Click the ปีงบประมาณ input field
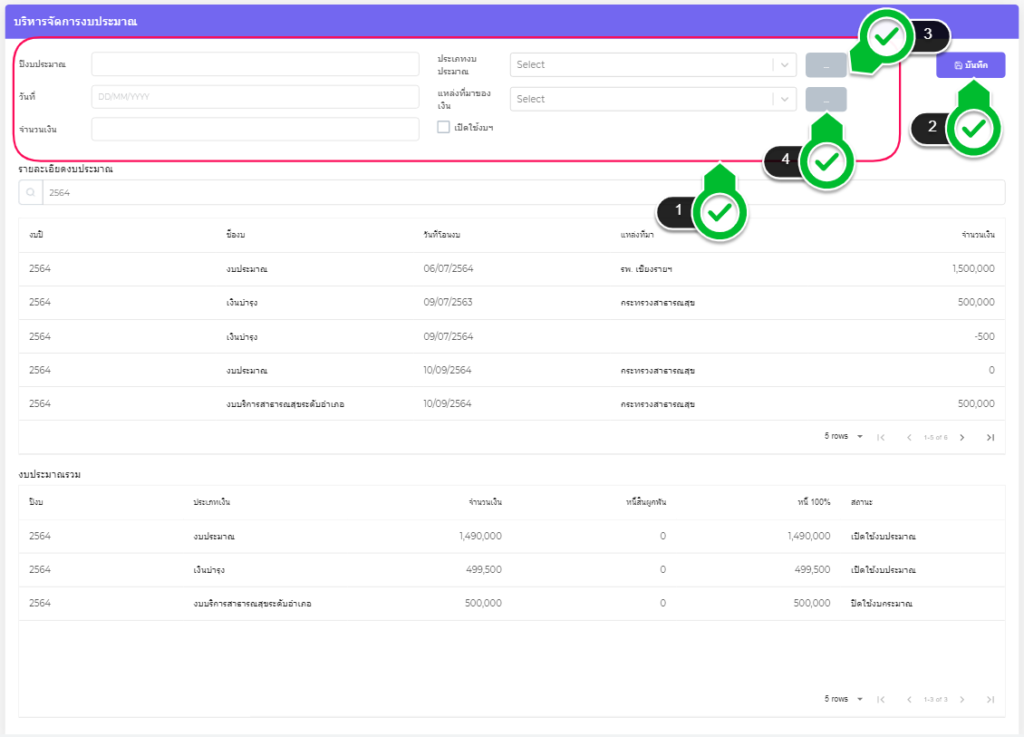This screenshot has width=1024, height=737. coord(255,64)
